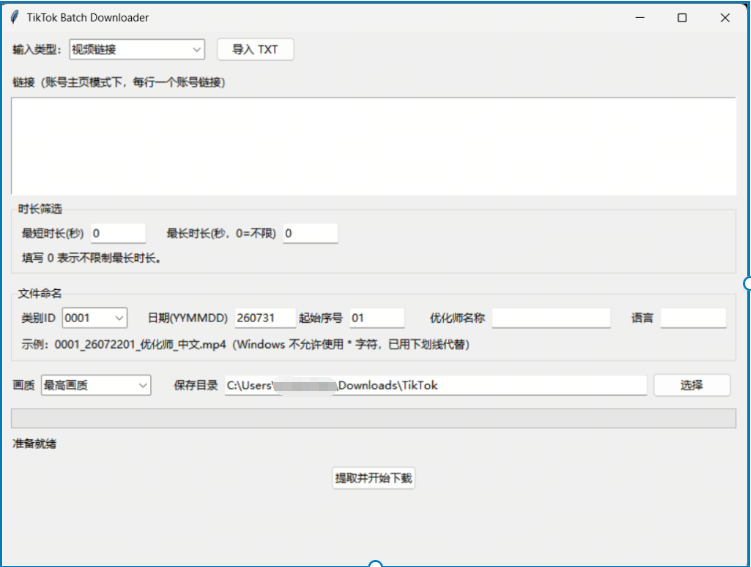The image size is (751, 567).
Task: Maximize the TikTok Batch Downloader window
Action: pyautogui.click(x=682, y=18)
